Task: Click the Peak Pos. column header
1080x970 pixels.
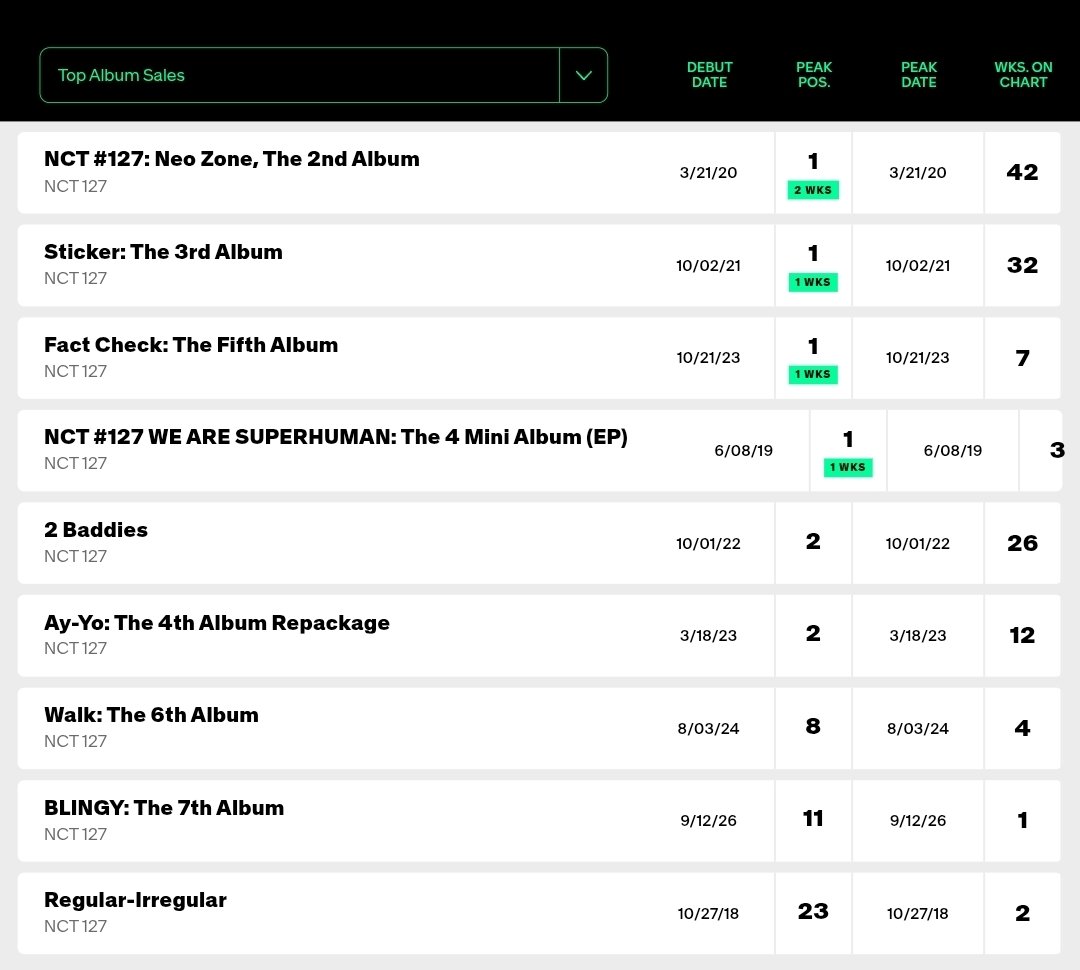Action: pyautogui.click(x=813, y=74)
